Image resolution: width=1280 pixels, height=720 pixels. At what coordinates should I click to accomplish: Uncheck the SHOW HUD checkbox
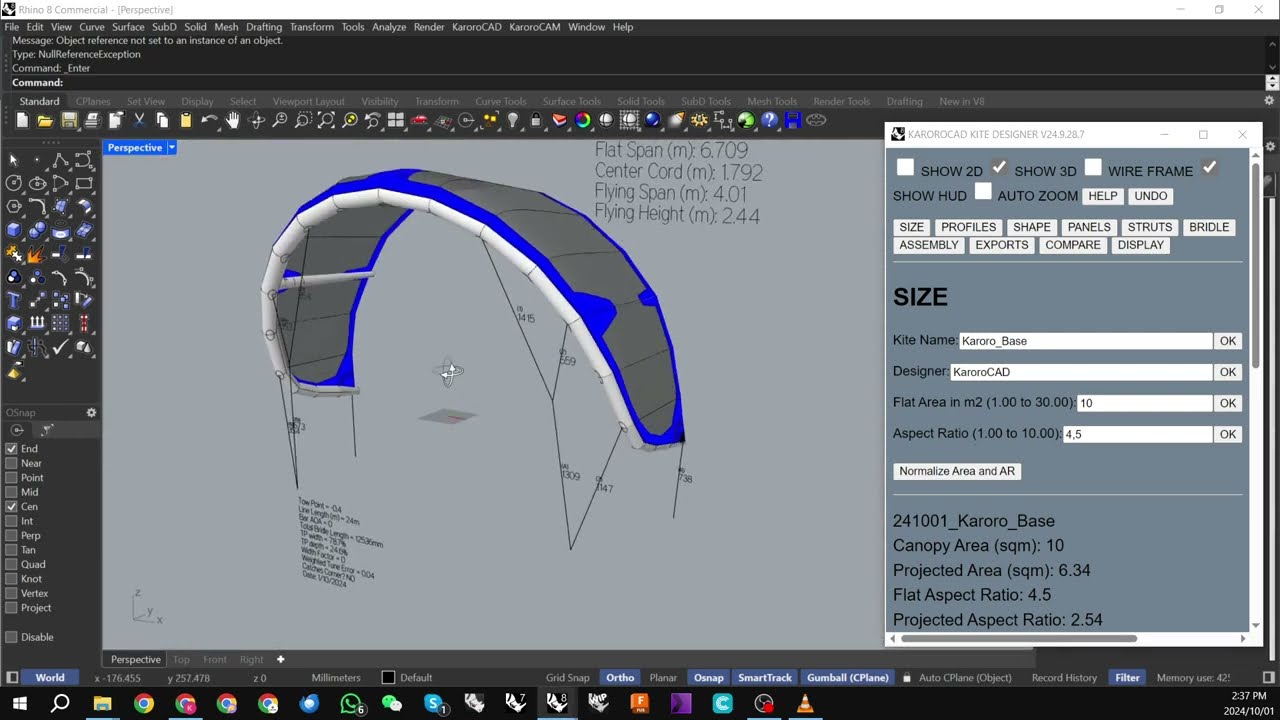[1209, 168]
